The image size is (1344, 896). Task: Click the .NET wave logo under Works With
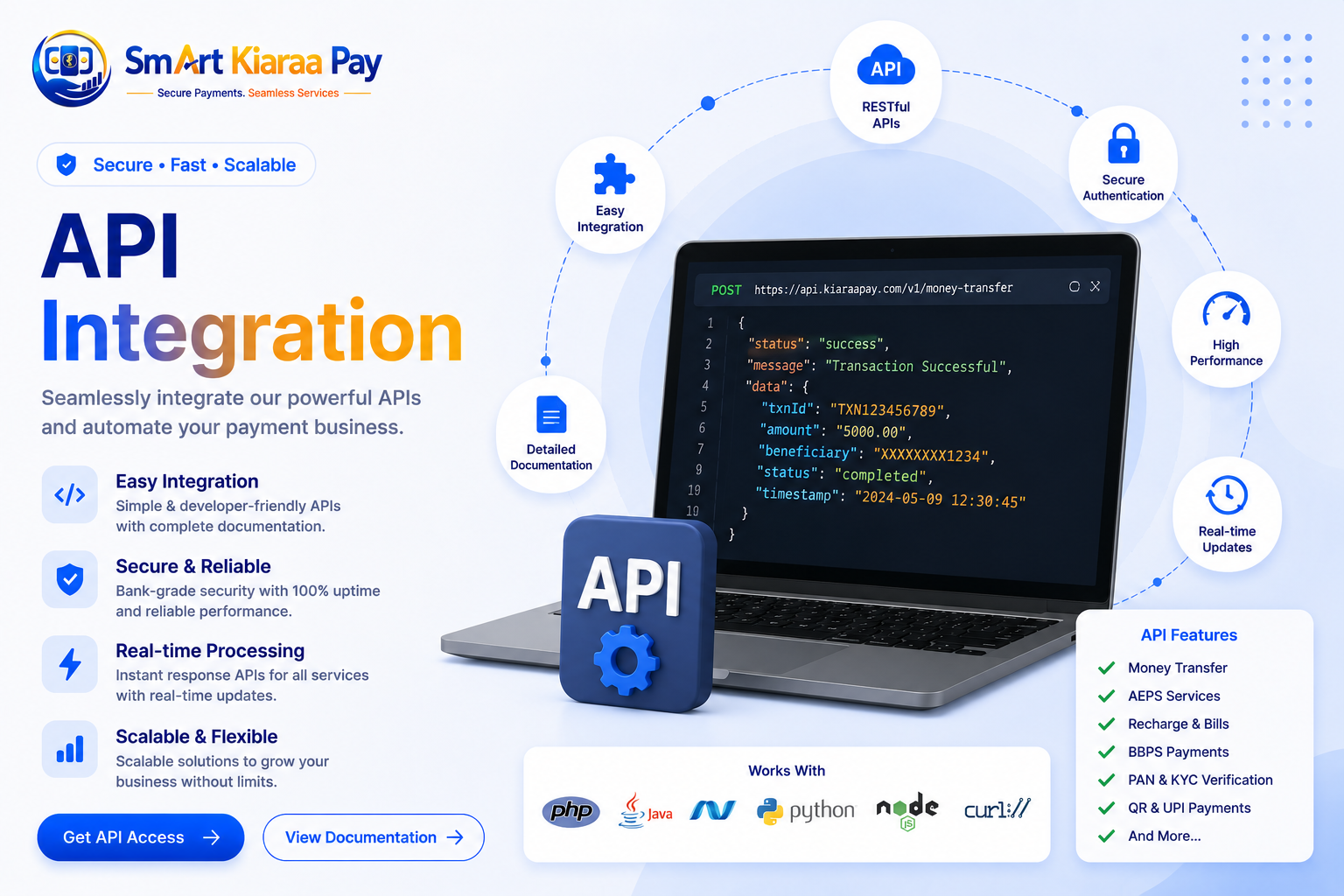(x=712, y=810)
